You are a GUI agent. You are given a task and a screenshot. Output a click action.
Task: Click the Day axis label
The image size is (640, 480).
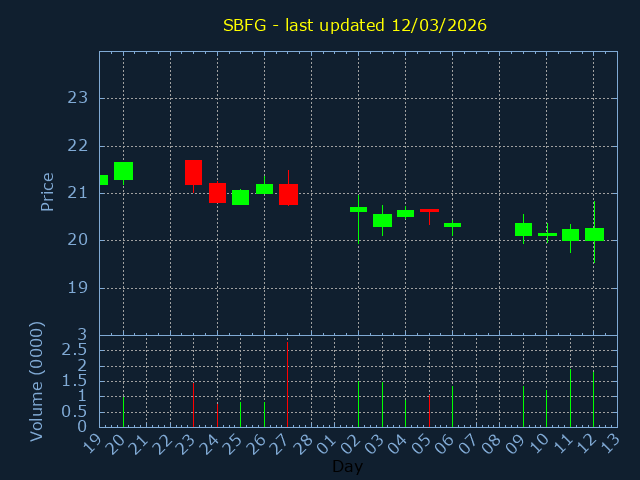tap(347, 466)
